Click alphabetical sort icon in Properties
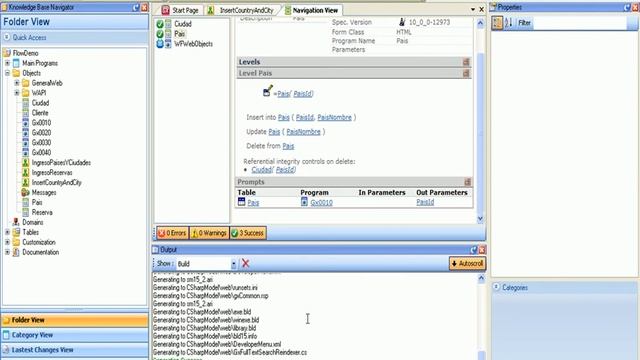Screen dimensions: 640x360 (x=508, y=23)
